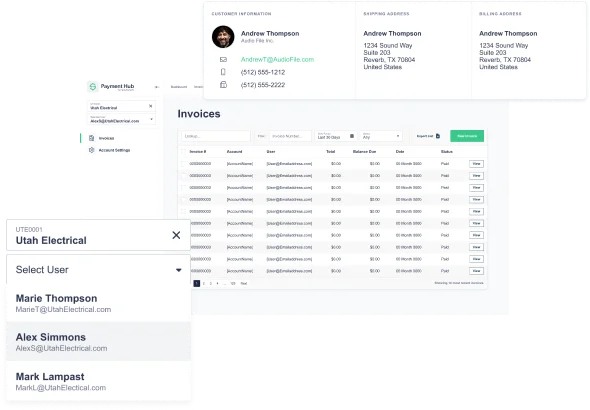Click the mobile phone icon beside (512) 555-1212
The height and width of the screenshot is (410, 590).
223,72
